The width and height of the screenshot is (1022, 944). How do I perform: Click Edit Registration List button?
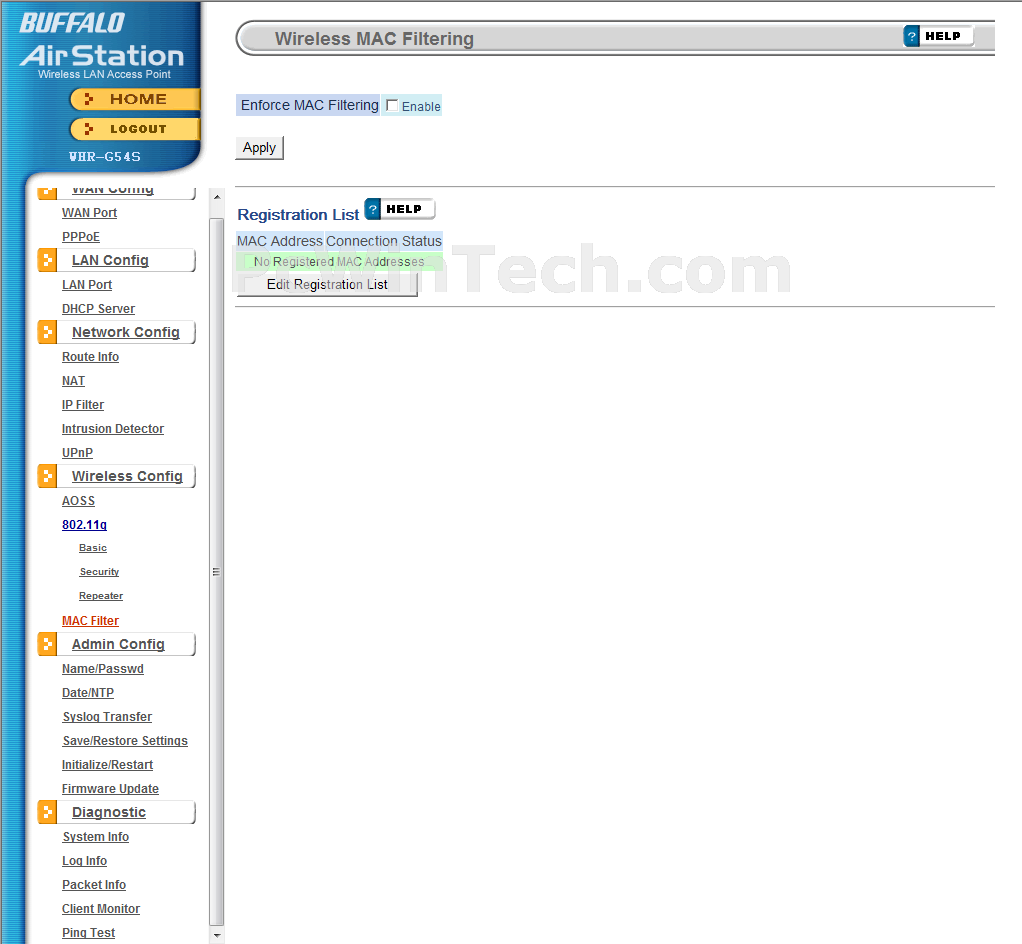point(327,285)
